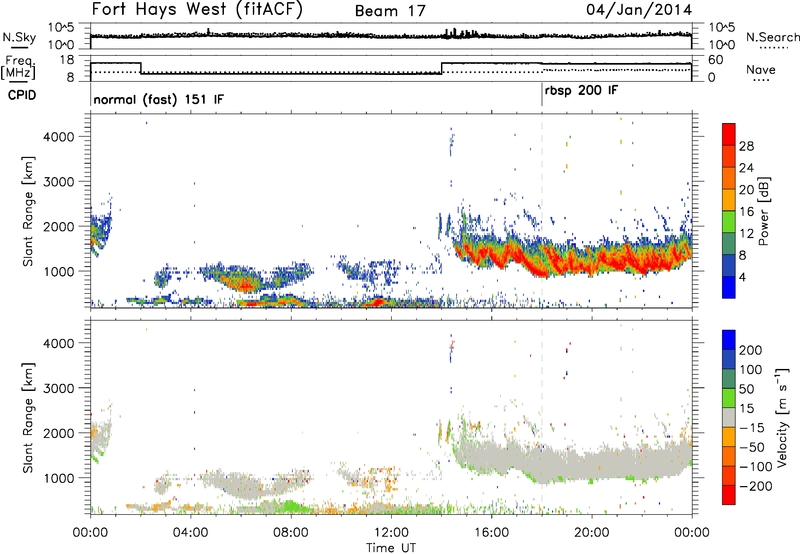Click the 'normal (fast) 151 IF' text
The width and height of the screenshot is (800, 554).
[159, 100]
